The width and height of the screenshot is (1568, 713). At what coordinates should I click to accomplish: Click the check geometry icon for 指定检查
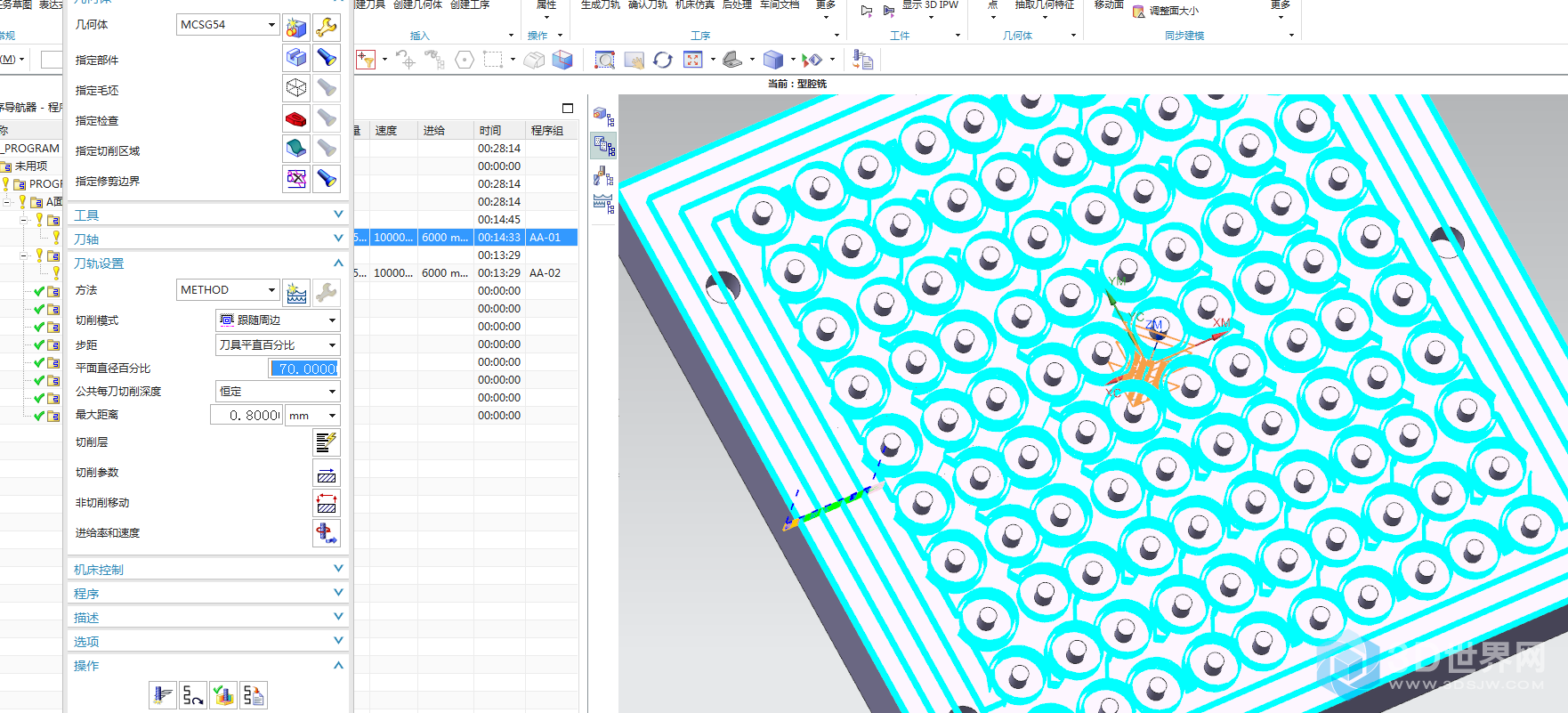tap(296, 118)
